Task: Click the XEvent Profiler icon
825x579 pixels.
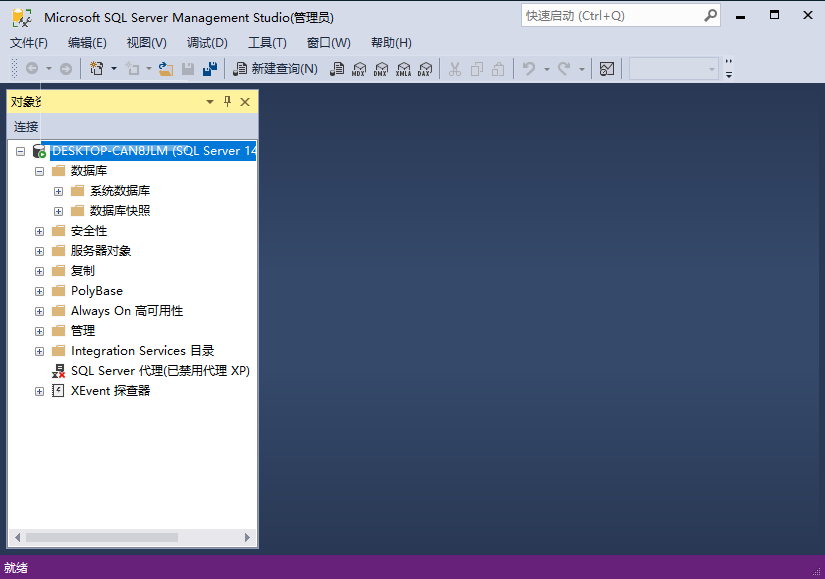Action: tap(58, 391)
